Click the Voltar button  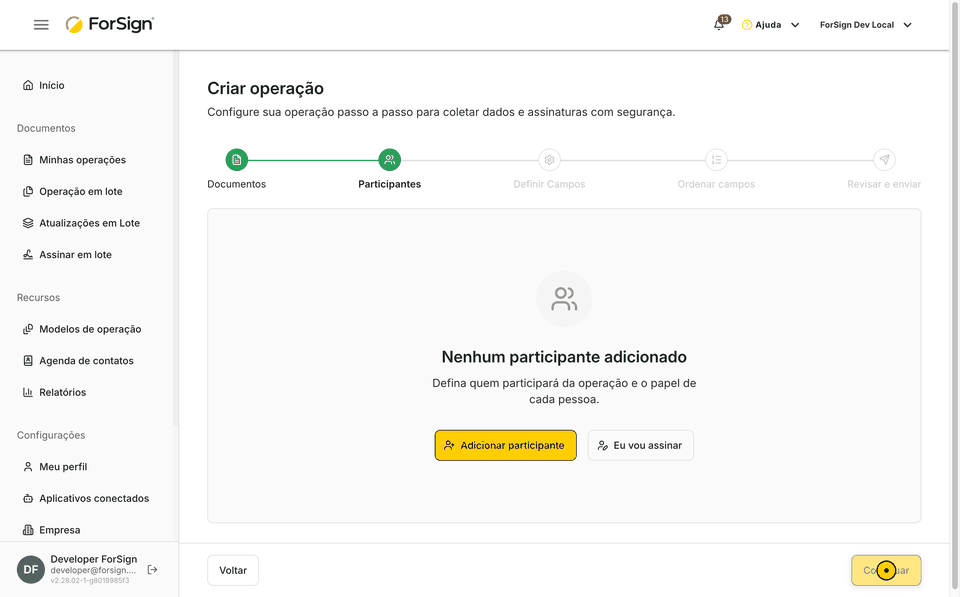pos(233,570)
